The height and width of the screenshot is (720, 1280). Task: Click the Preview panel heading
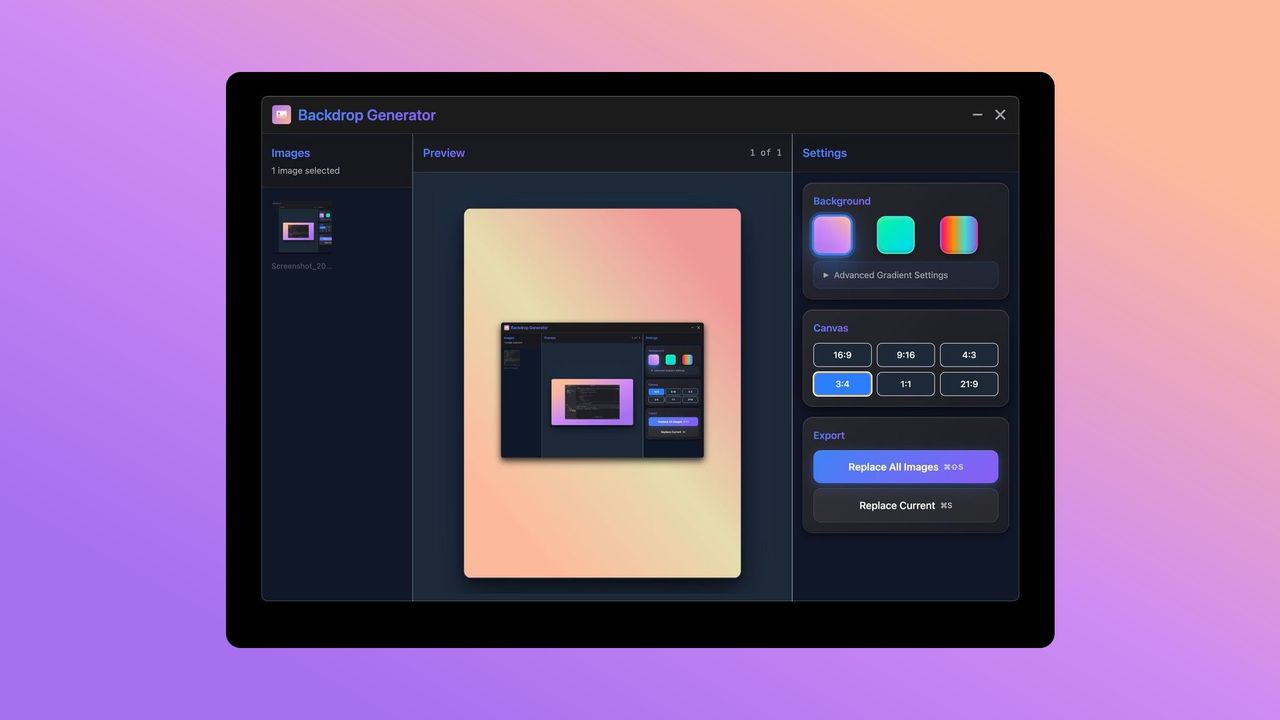coord(444,153)
